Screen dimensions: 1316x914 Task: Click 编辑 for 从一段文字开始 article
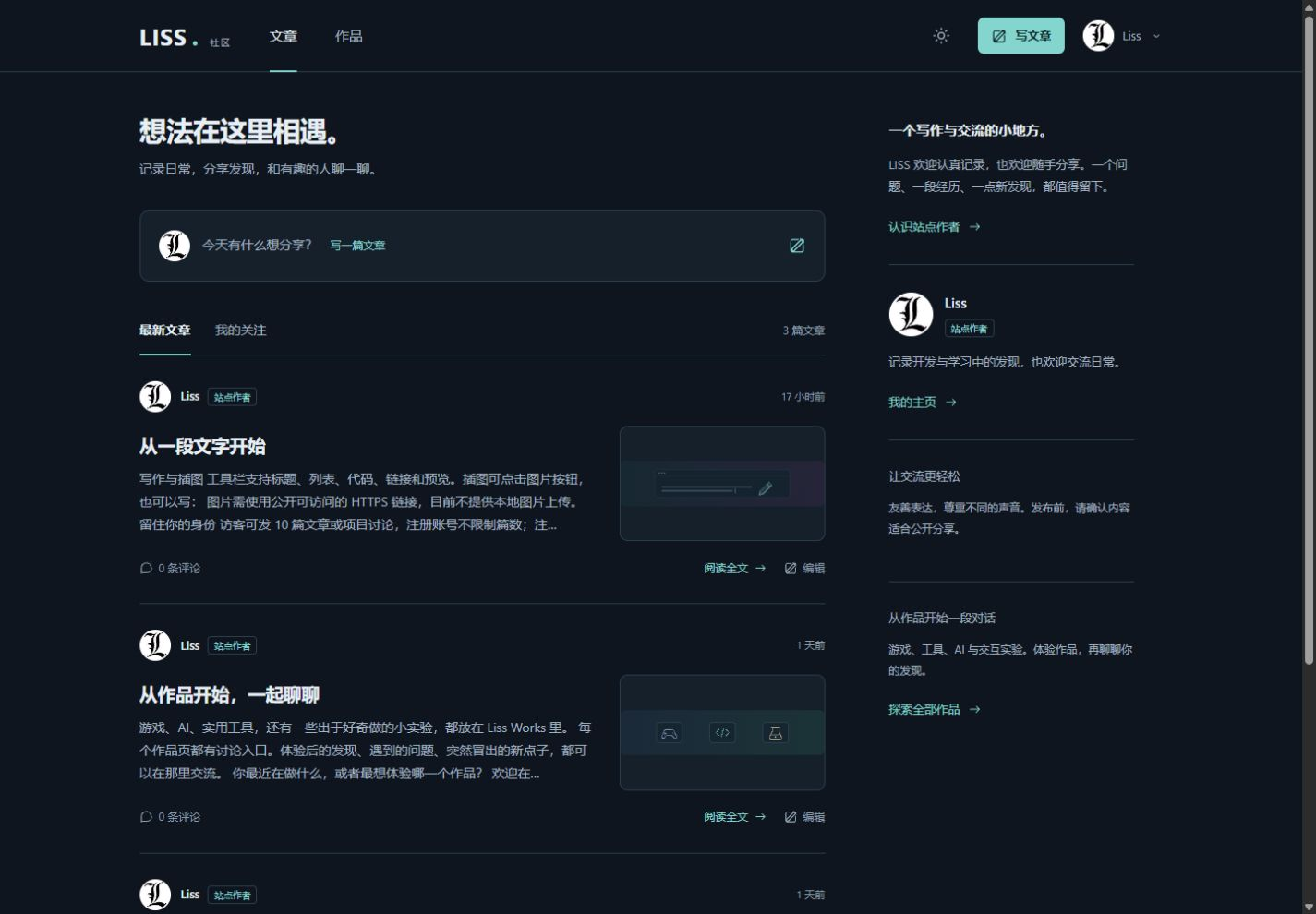804,569
